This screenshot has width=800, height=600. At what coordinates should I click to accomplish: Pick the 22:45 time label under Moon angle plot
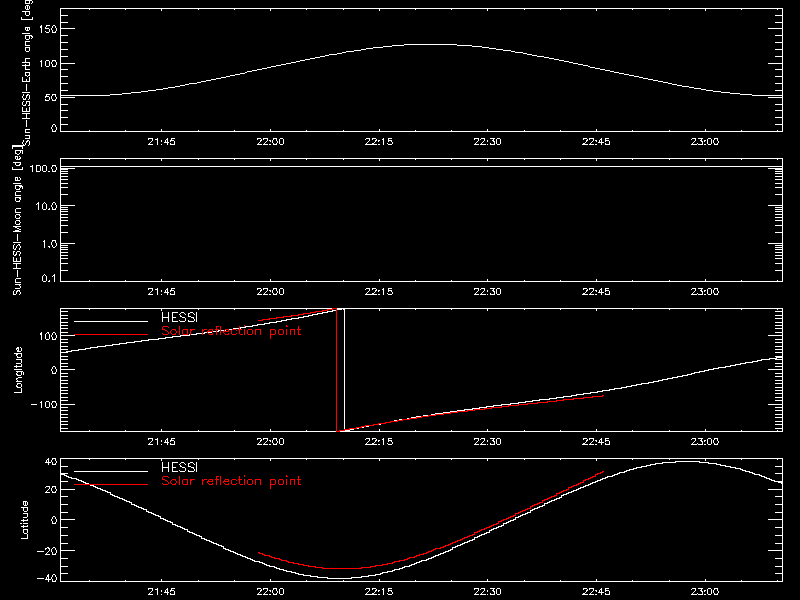(596, 292)
